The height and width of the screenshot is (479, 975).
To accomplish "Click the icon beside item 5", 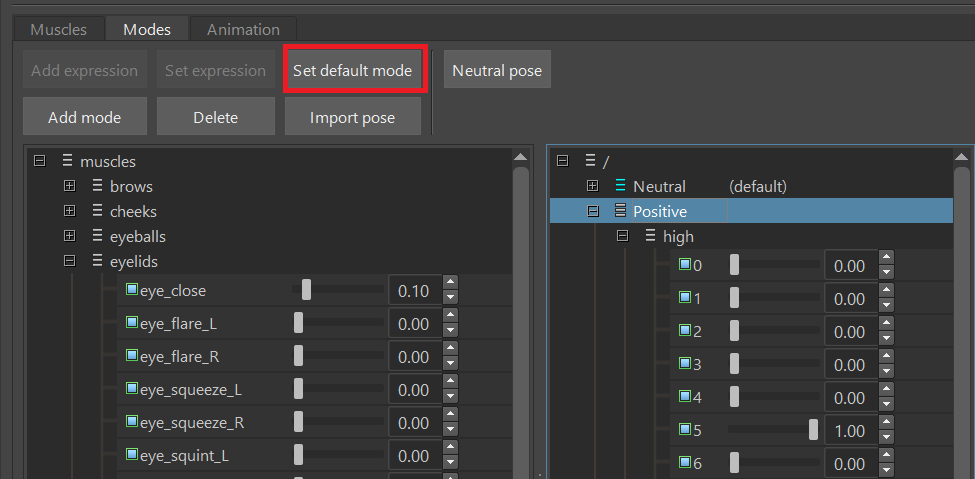I will [685, 430].
